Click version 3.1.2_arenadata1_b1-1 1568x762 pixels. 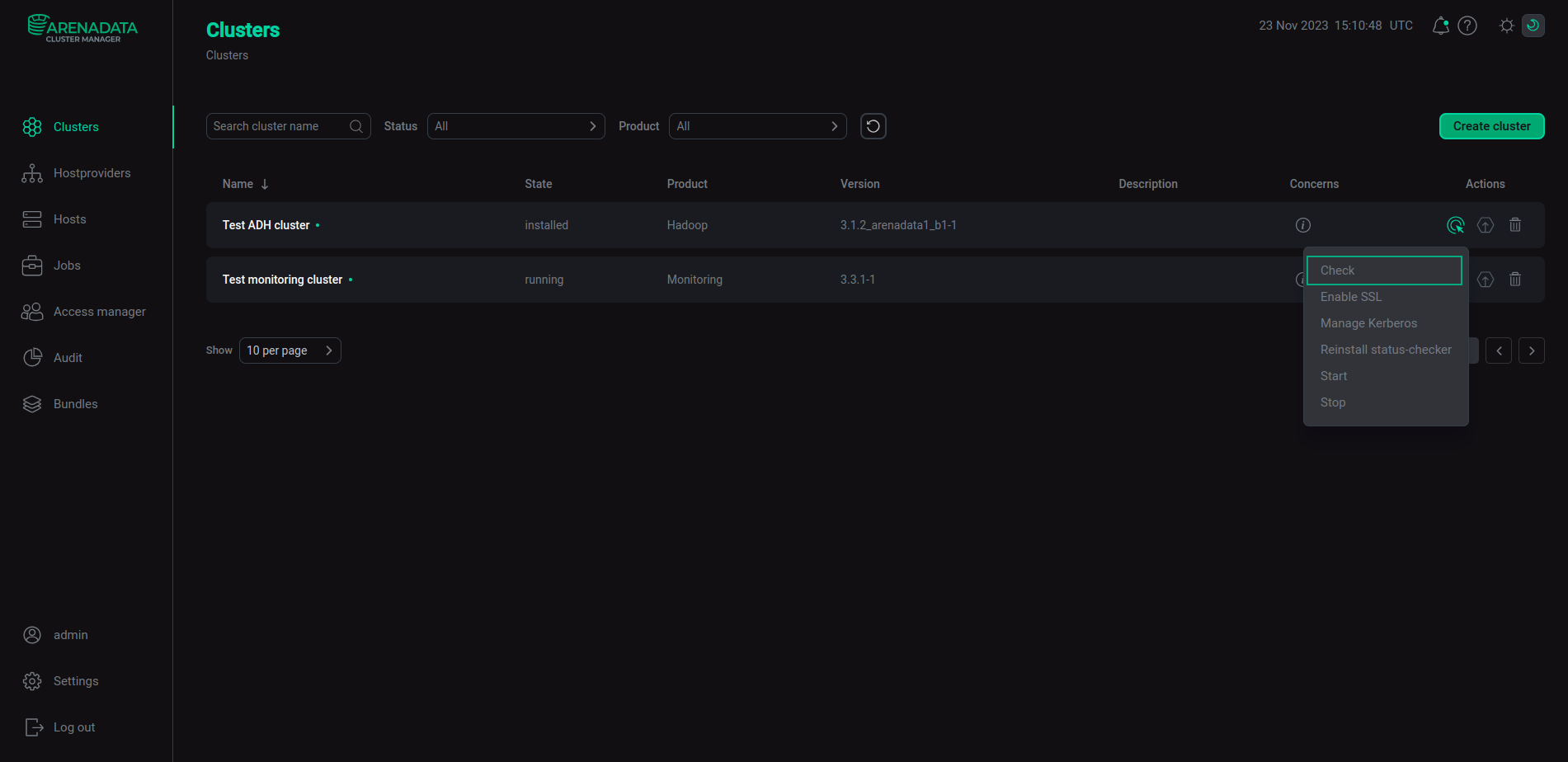tap(898, 225)
